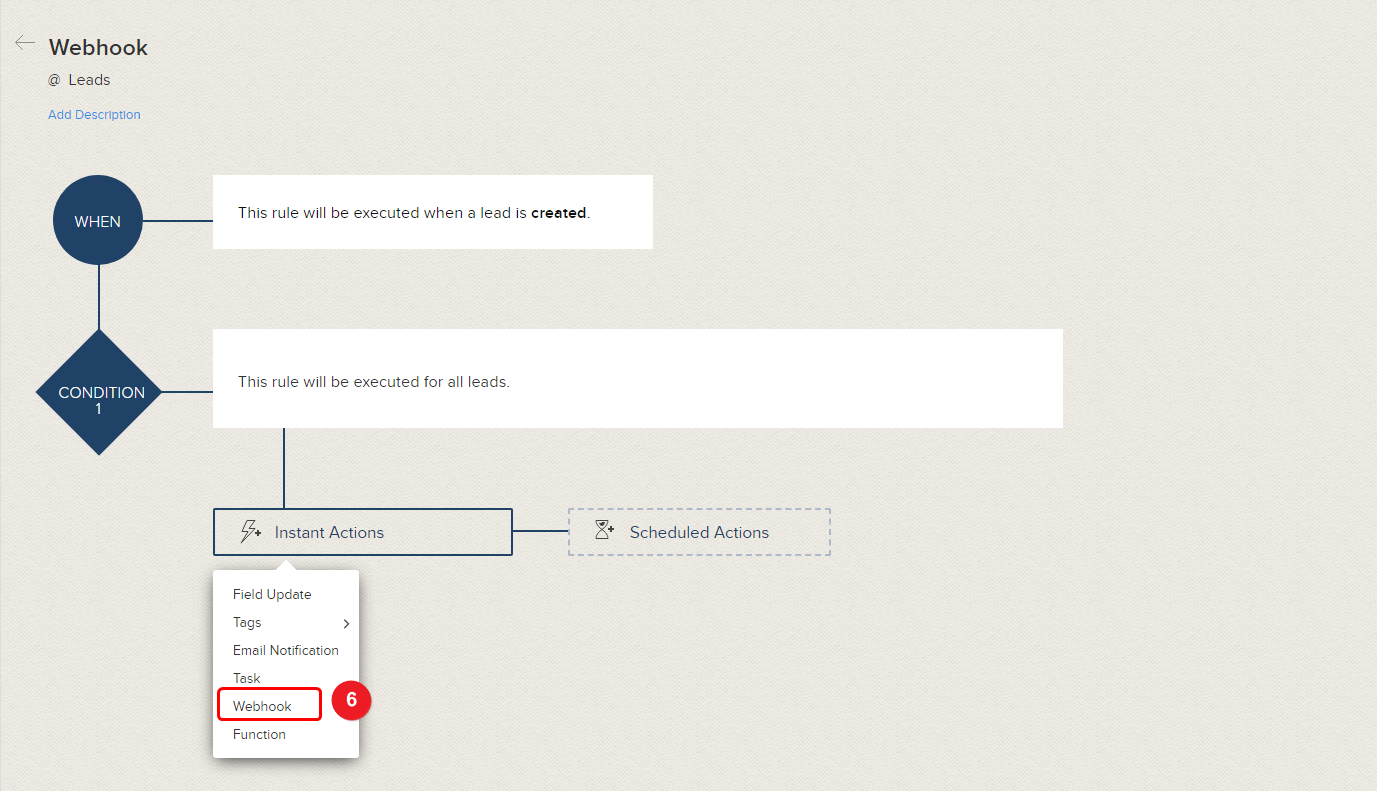
Task: Open the 'executed when a lead is created' box
Action: [432, 212]
